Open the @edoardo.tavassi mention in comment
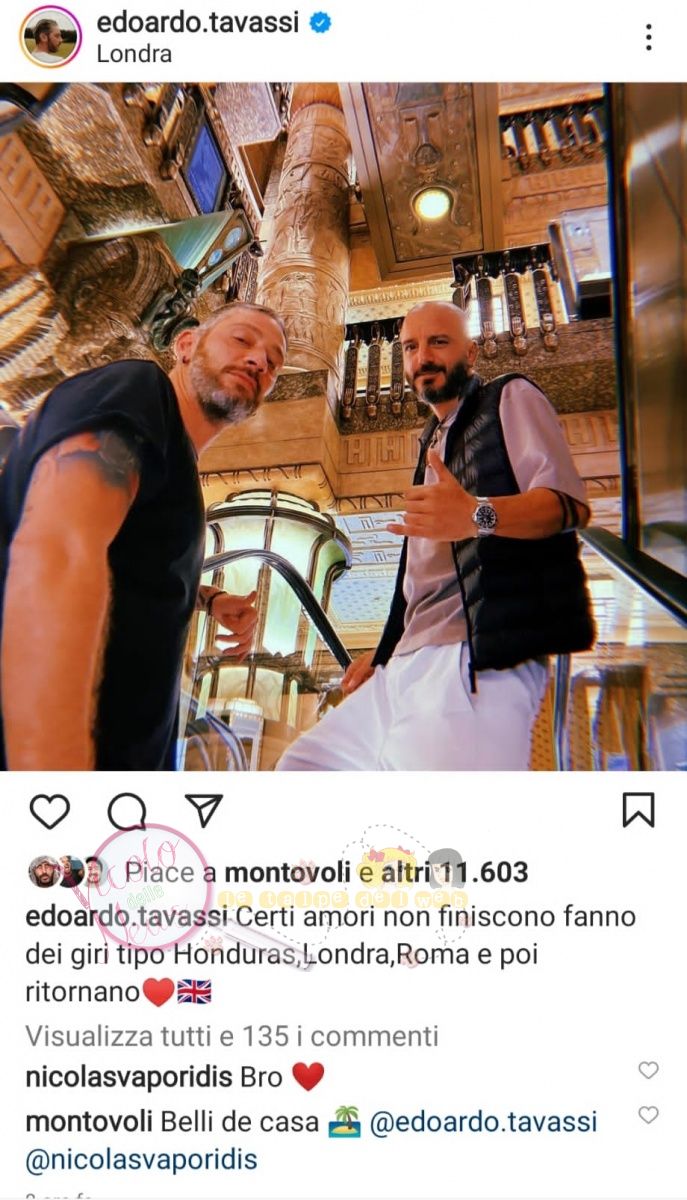Viewport: 687px width, 1200px height. (483, 1122)
